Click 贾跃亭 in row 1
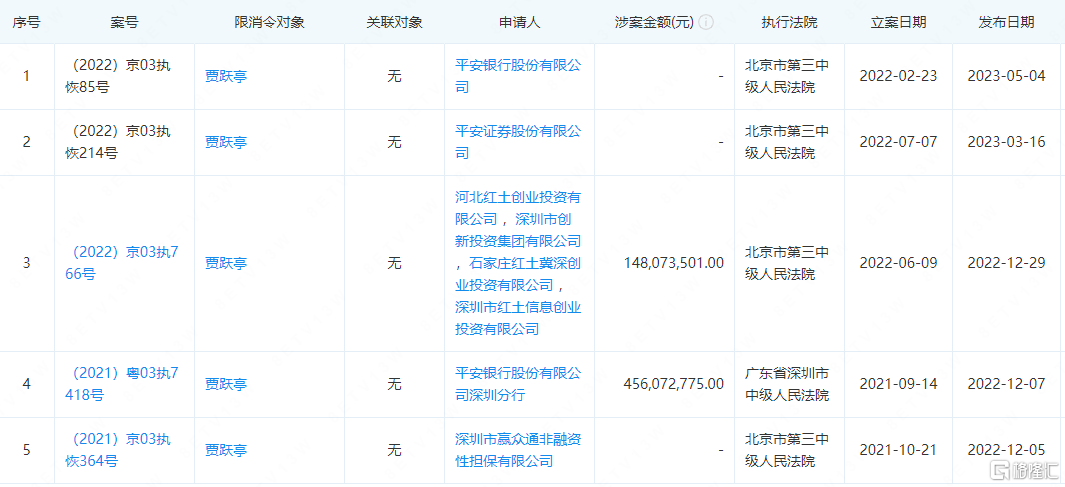1065x487 pixels. tap(226, 76)
